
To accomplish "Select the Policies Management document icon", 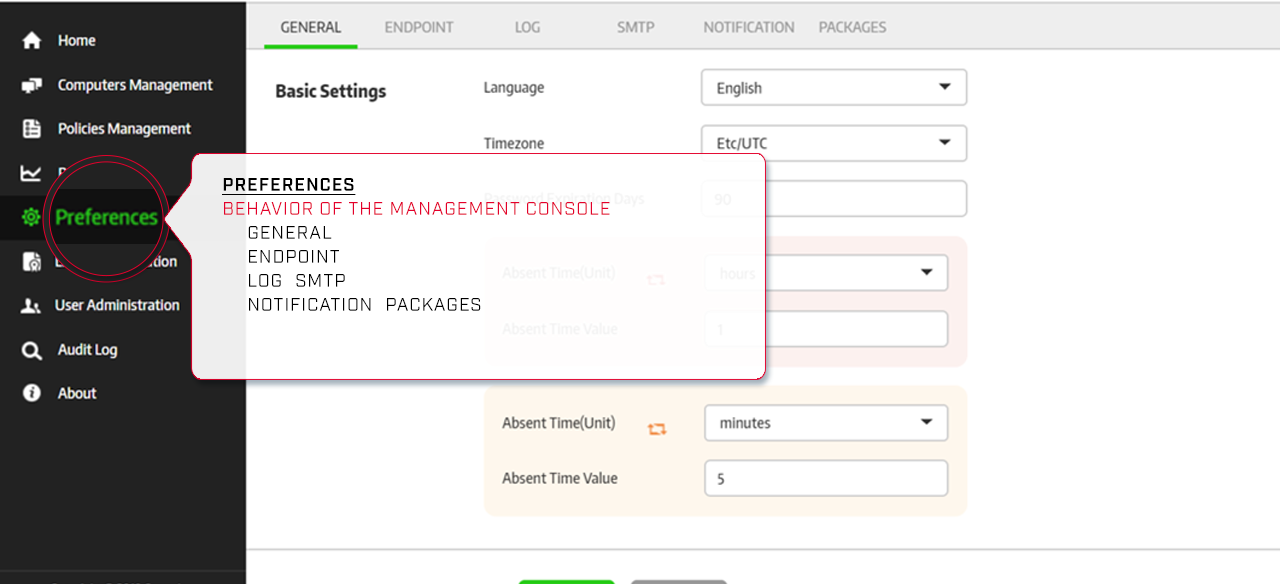I will (32, 129).
